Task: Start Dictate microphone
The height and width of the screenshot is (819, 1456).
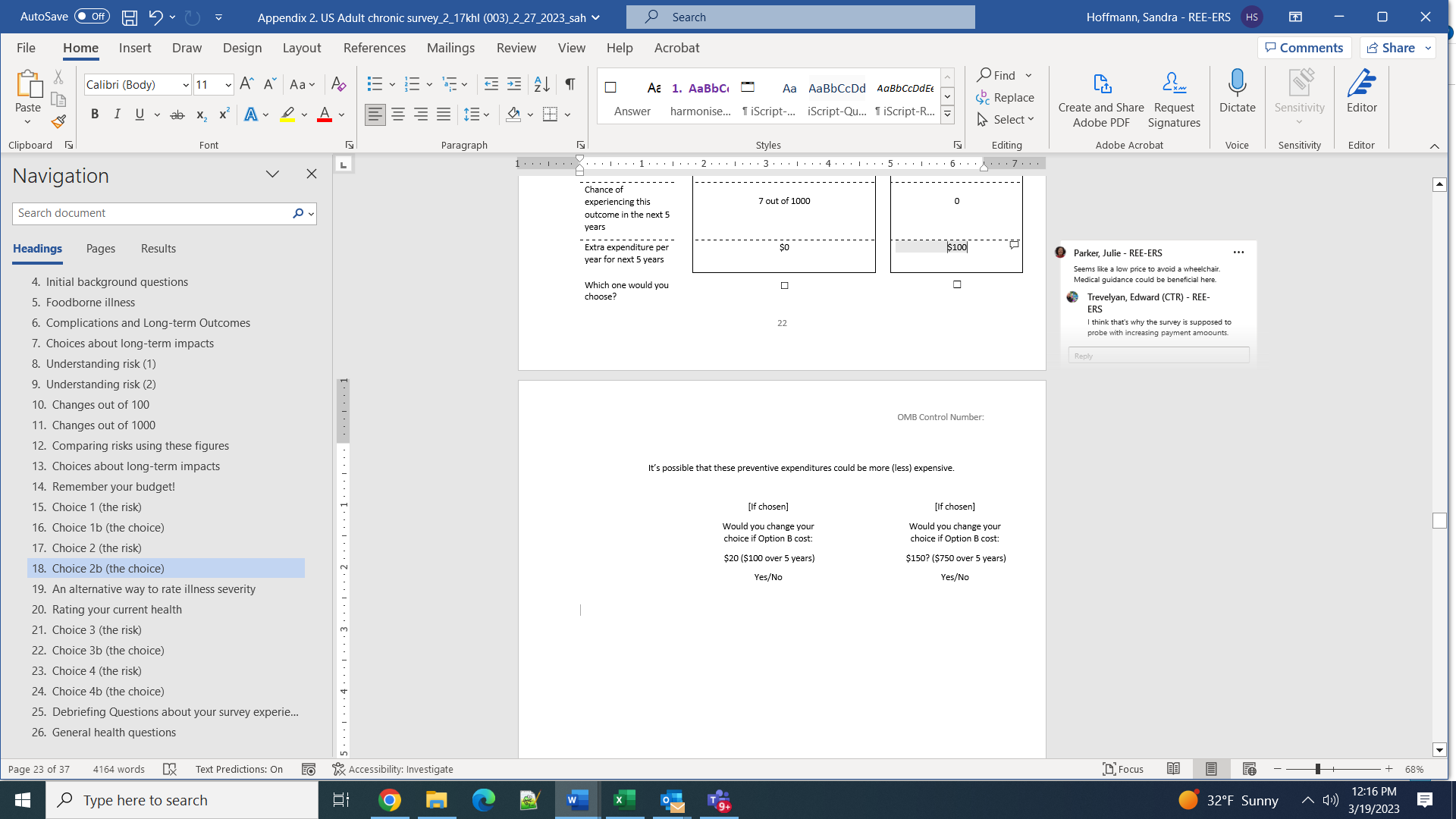Action: pos(1237,83)
